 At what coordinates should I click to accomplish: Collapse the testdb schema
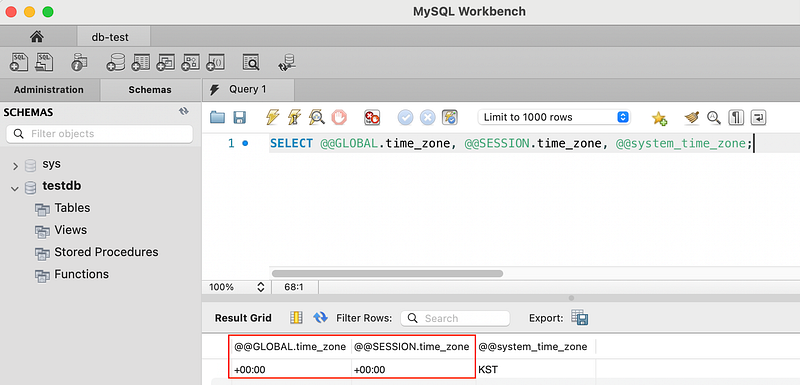coord(14,188)
